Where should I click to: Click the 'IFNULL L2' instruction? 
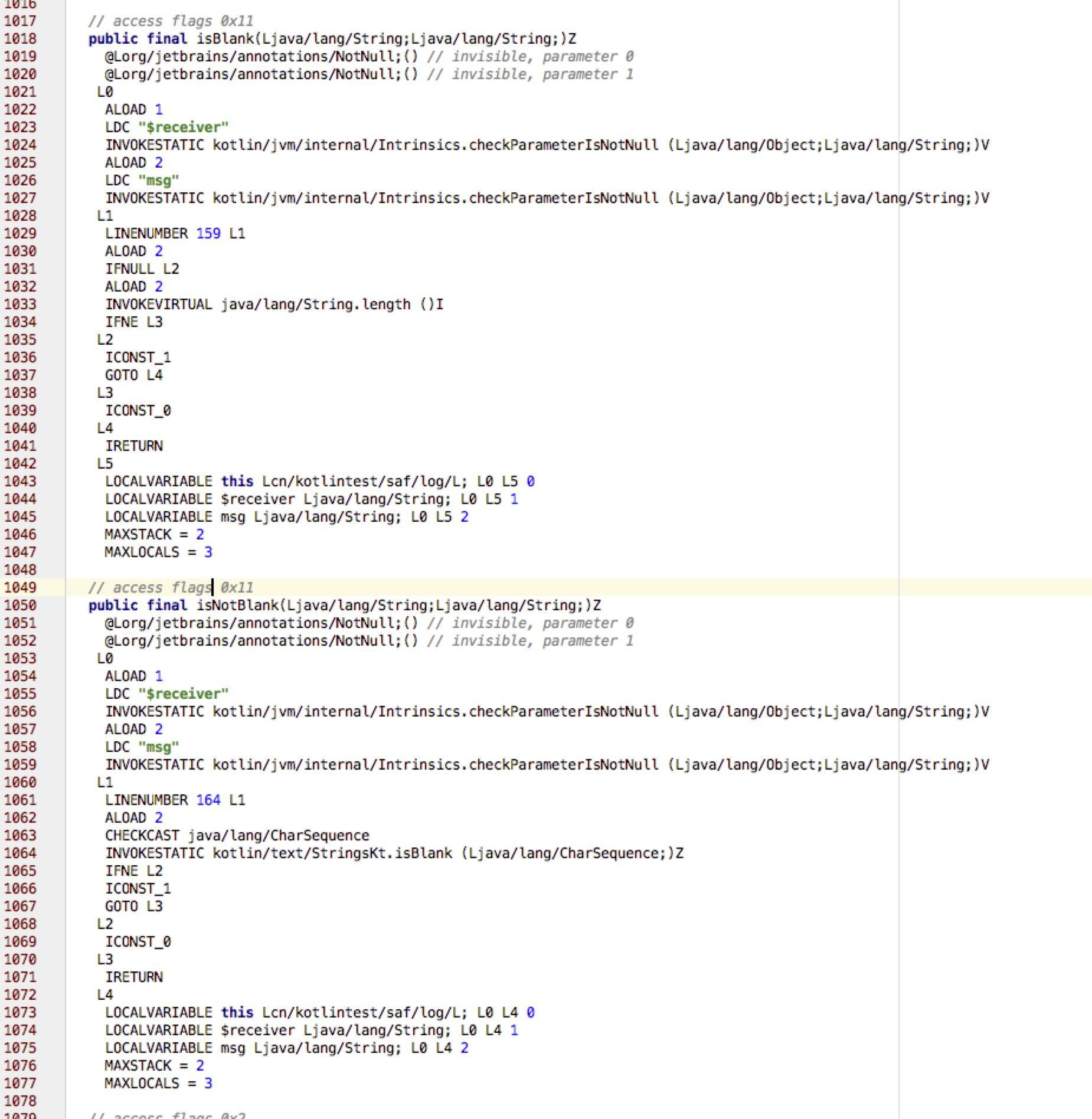point(142,269)
